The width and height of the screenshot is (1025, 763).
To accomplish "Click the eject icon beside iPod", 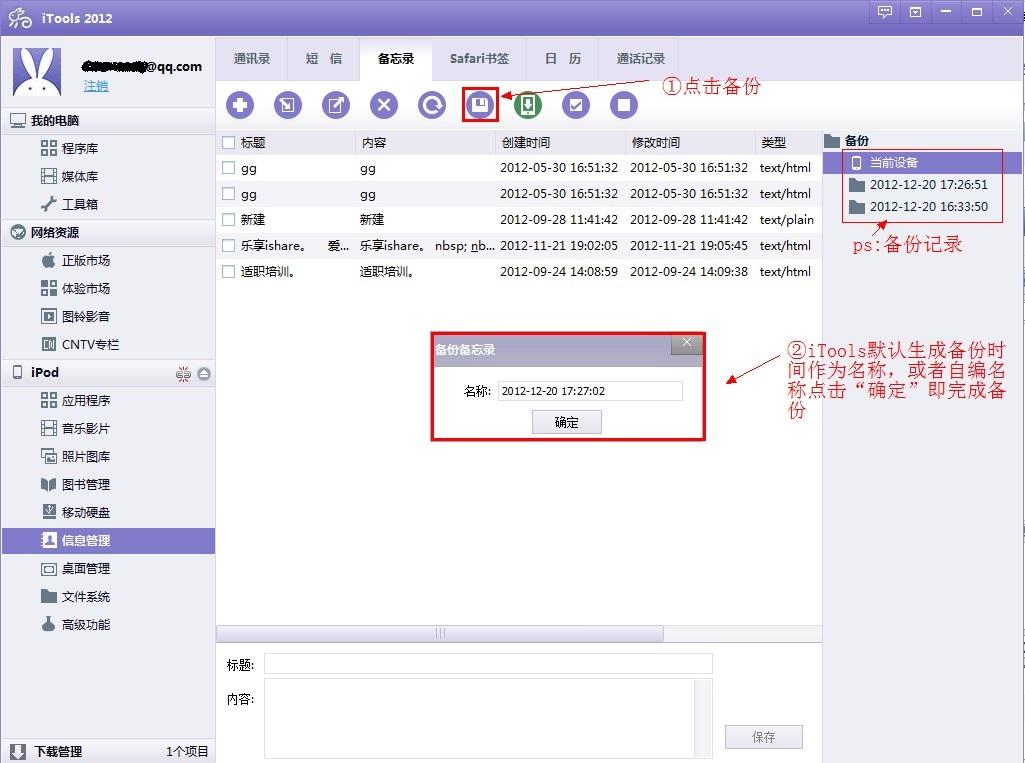I will [204, 374].
